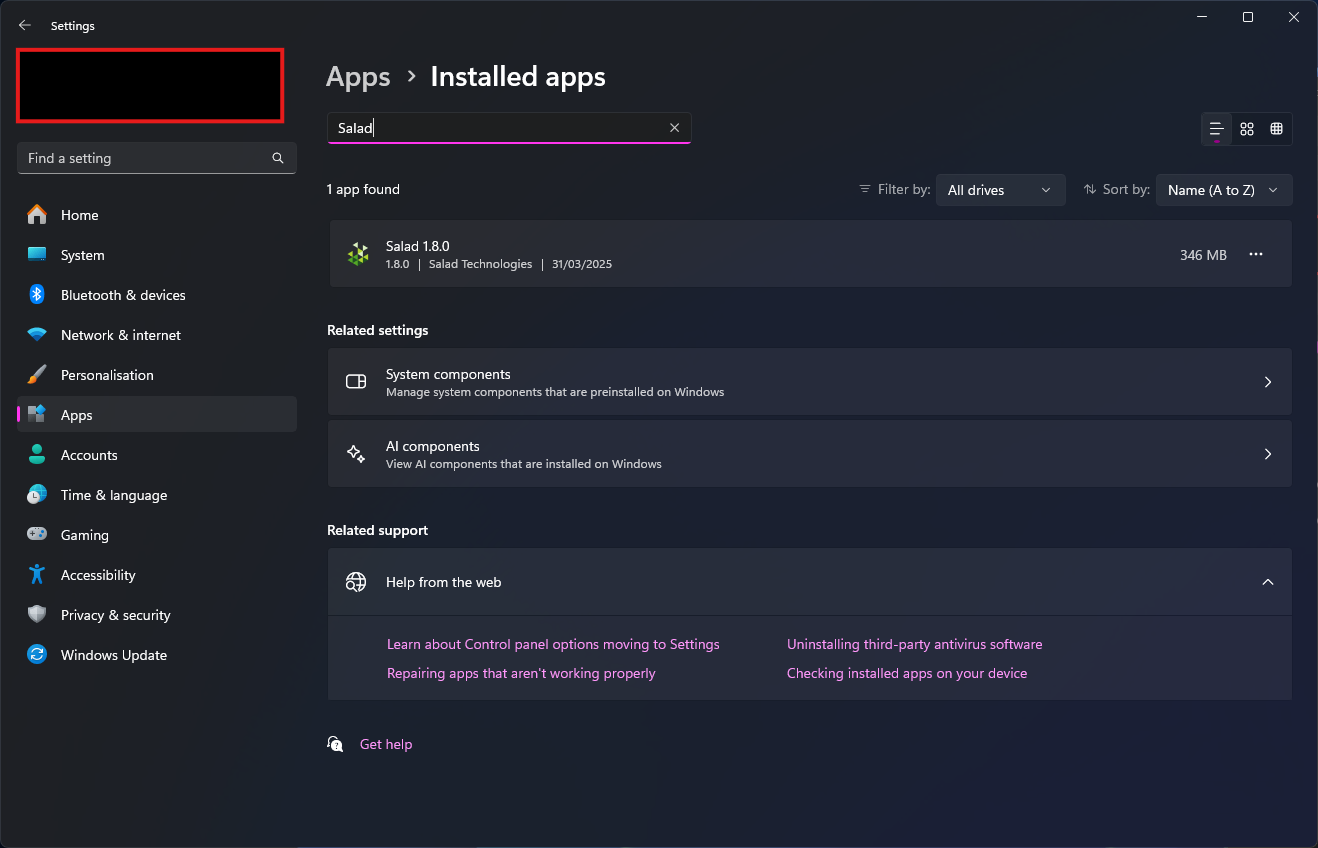Click the 1 app found text
1318x848 pixels.
363,189
